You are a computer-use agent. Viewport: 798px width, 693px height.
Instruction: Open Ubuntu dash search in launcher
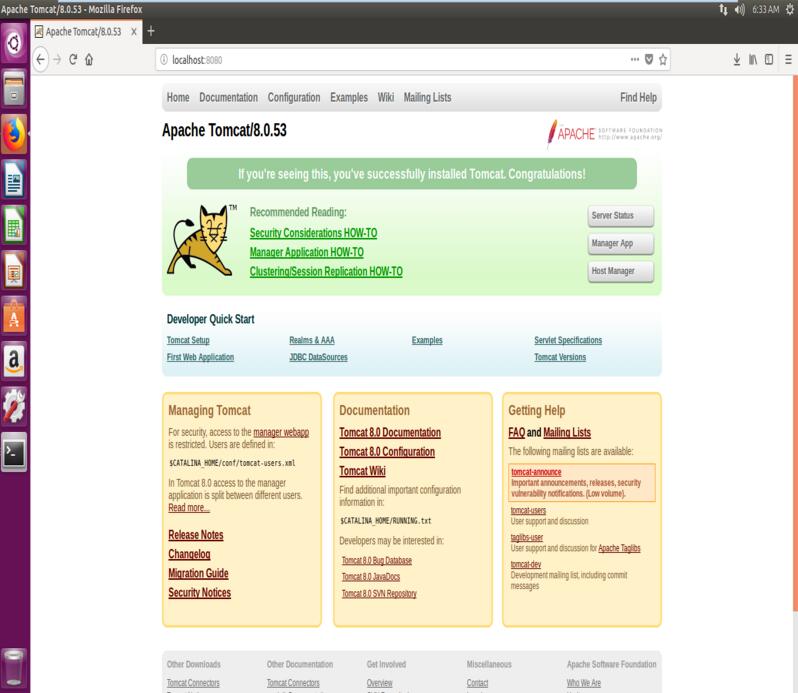pyautogui.click(x=14, y=43)
